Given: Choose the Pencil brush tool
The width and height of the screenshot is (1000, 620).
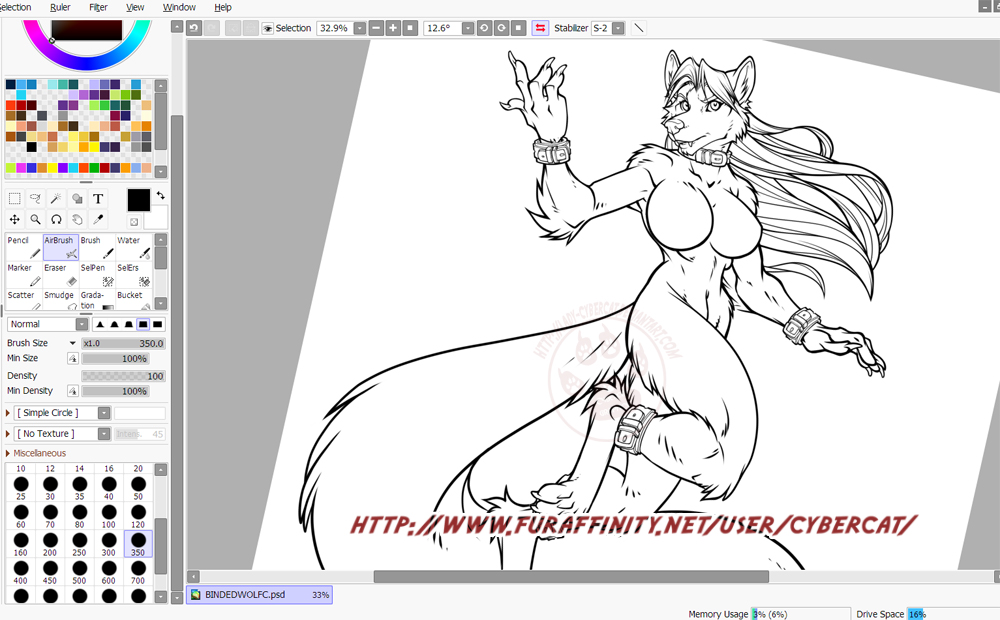Looking at the screenshot, I should (x=24, y=247).
